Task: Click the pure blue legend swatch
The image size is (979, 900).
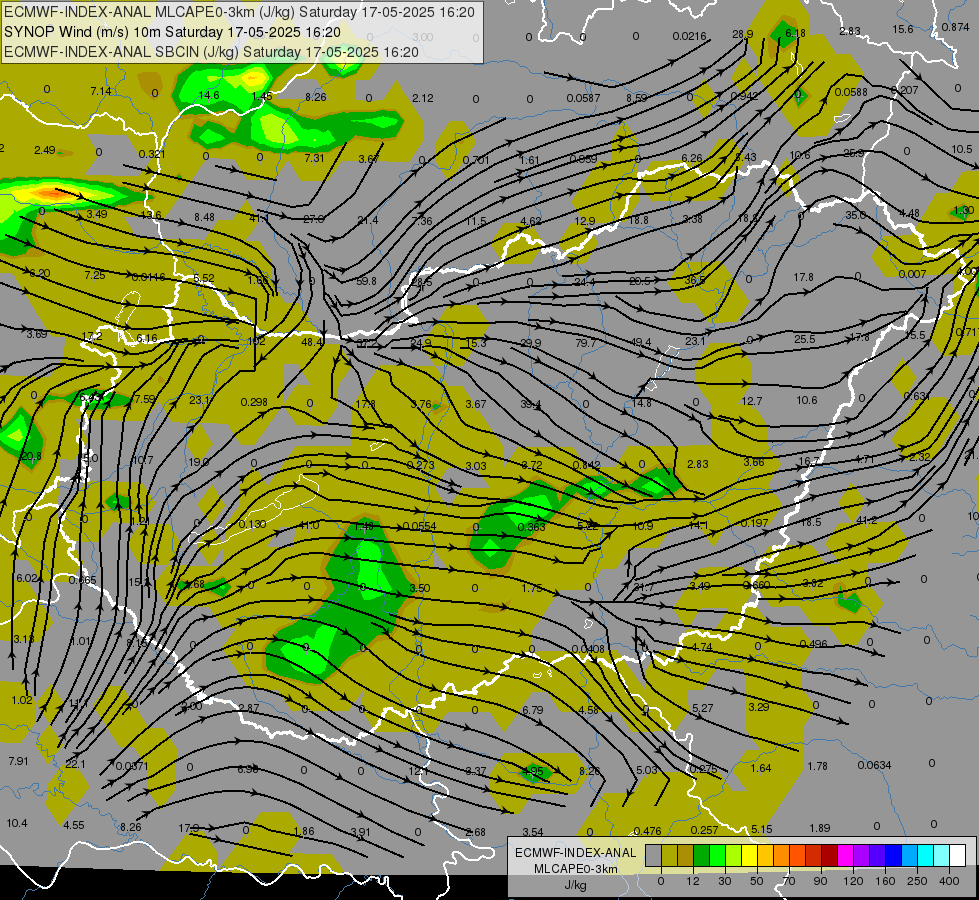Action: coord(894,855)
